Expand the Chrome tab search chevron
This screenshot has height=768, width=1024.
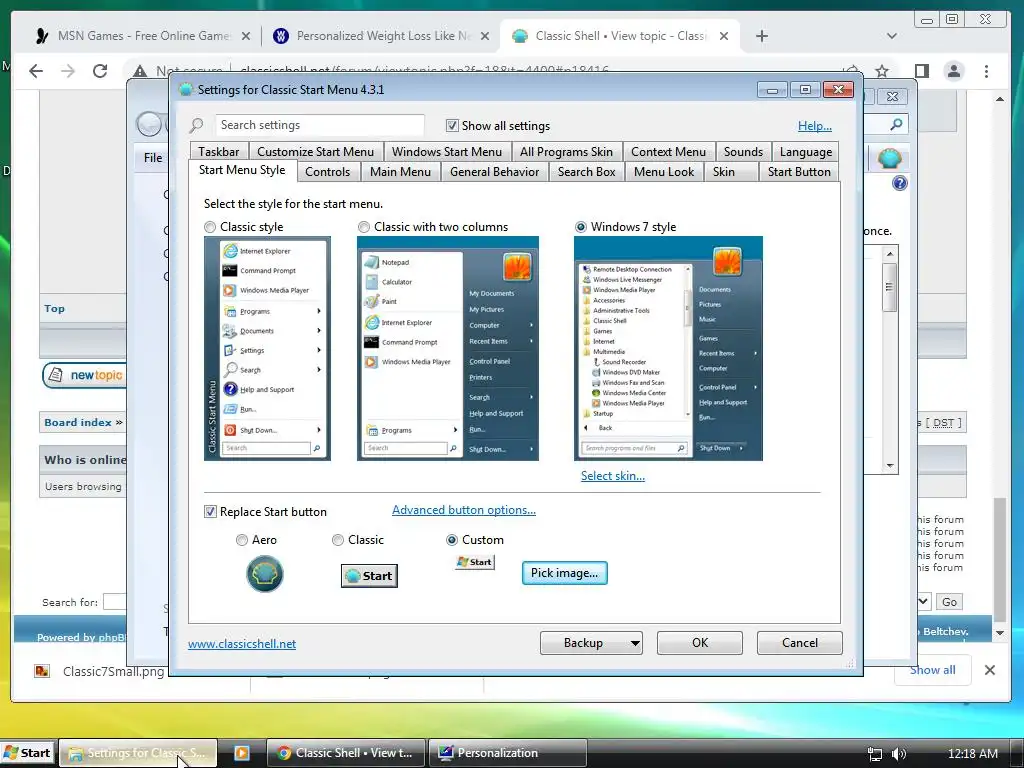click(891, 36)
